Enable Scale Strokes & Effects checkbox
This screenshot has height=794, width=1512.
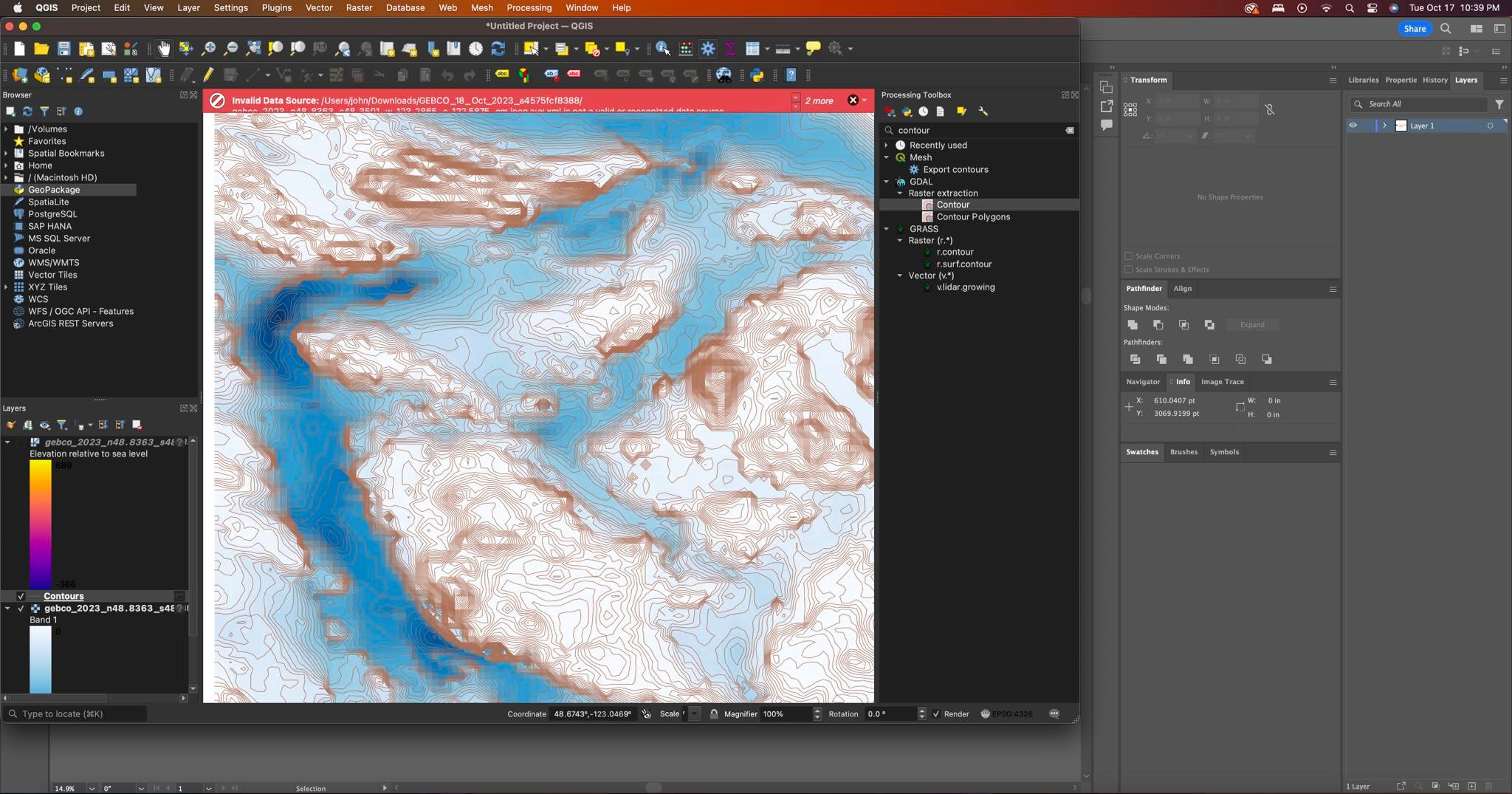tap(1128, 270)
